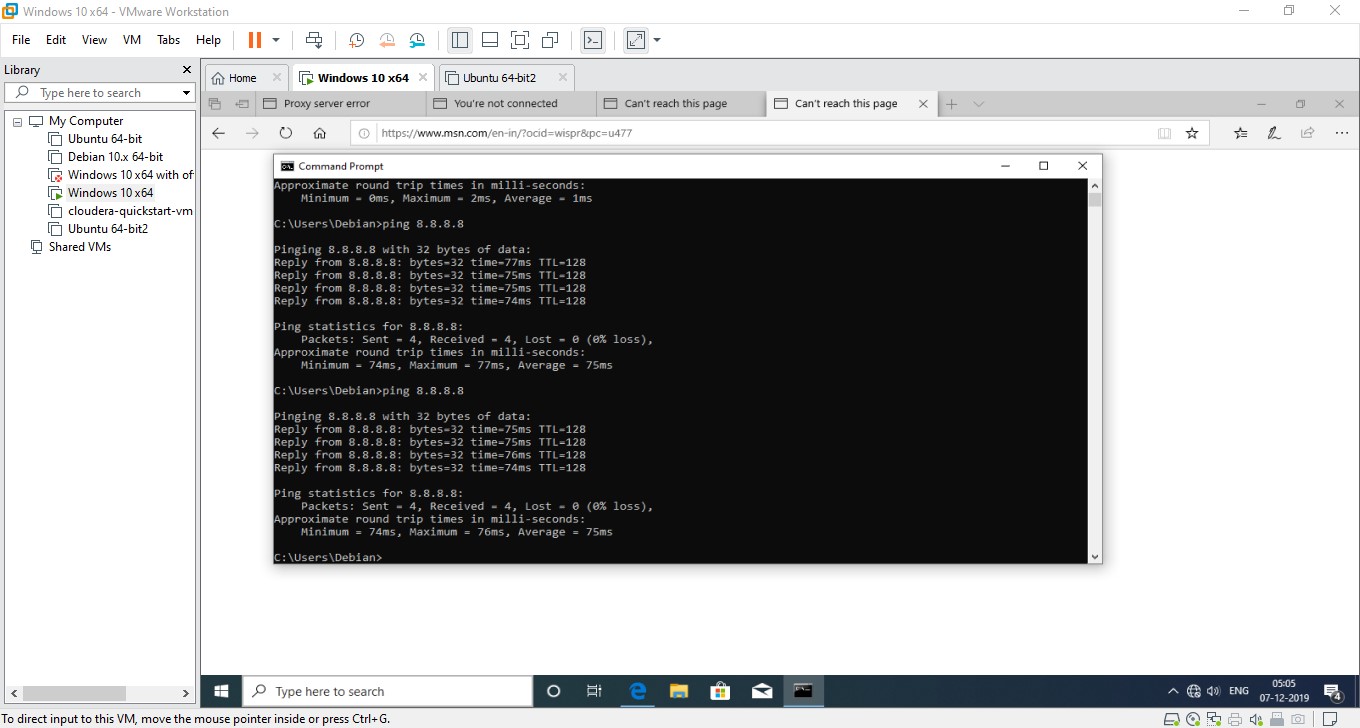Revert the VM to its snapshot
The width and height of the screenshot is (1360, 728).
coord(387,40)
